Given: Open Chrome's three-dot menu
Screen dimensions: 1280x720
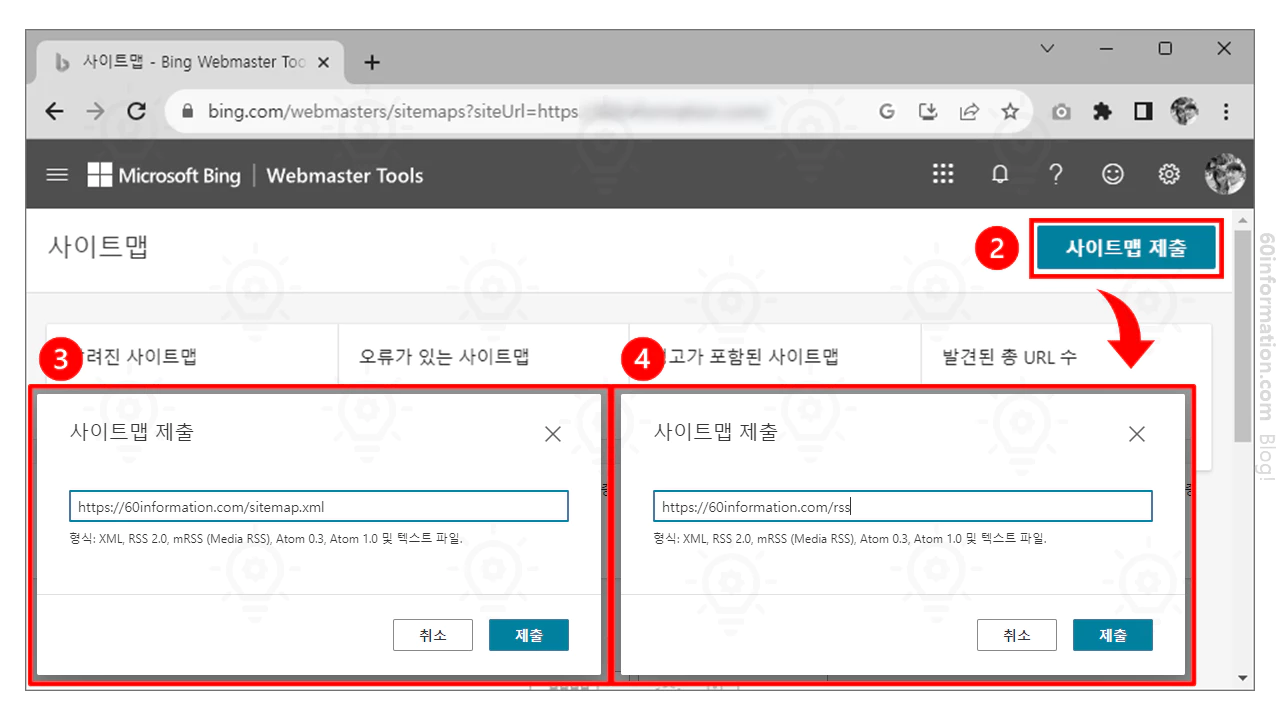Looking at the screenshot, I should click(1226, 111).
